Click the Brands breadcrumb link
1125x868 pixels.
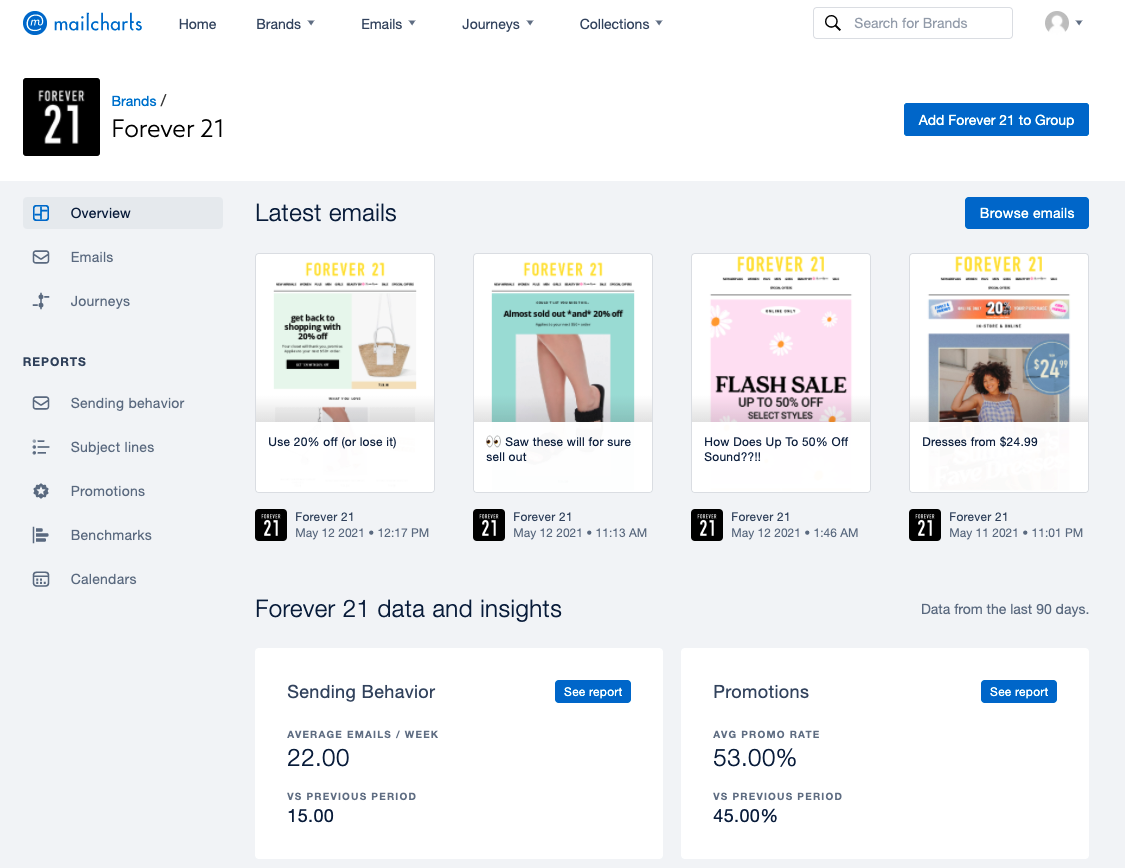coord(133,101)
